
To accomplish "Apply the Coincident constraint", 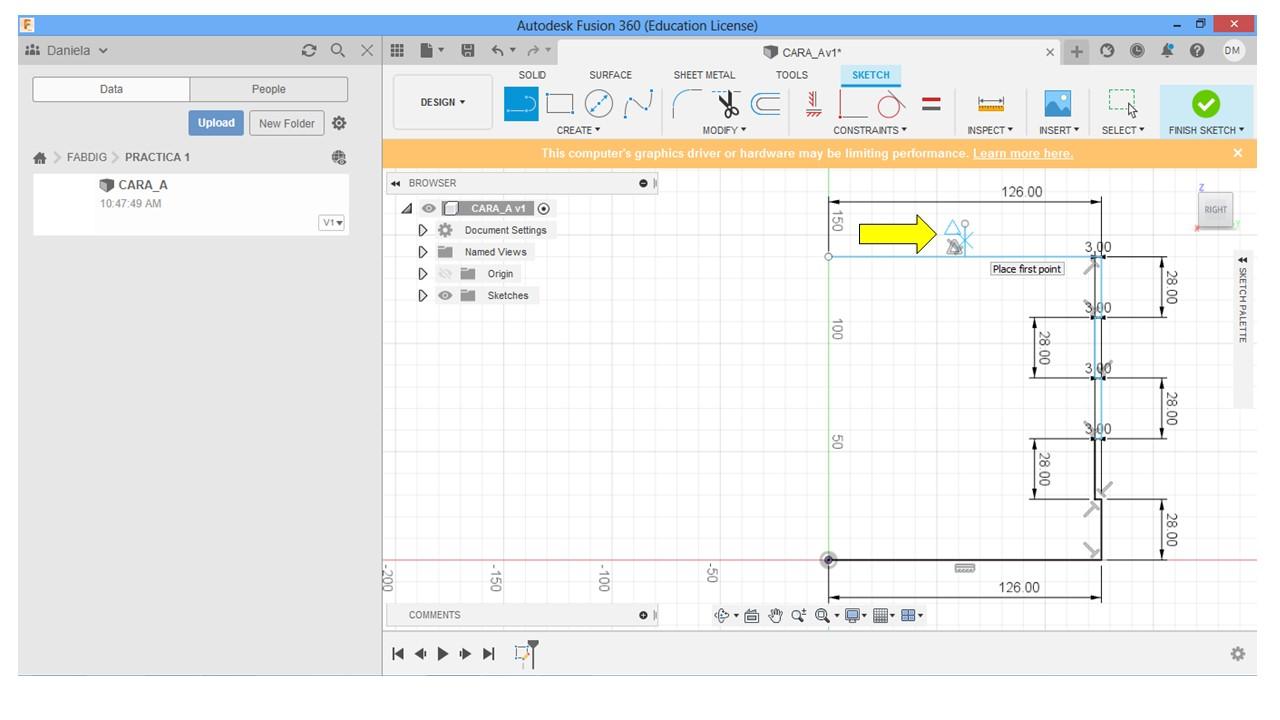I will [x=852, y=104].
